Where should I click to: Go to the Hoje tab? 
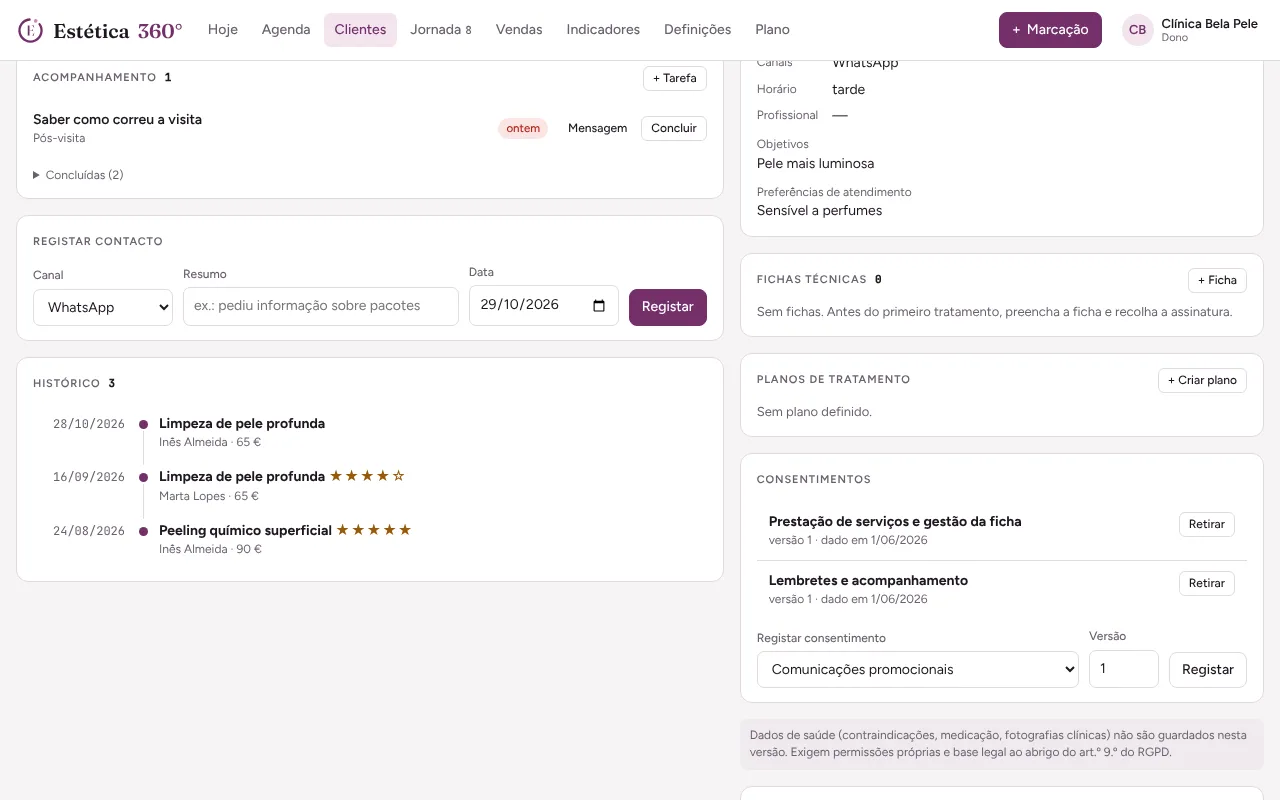click(223, 30)
